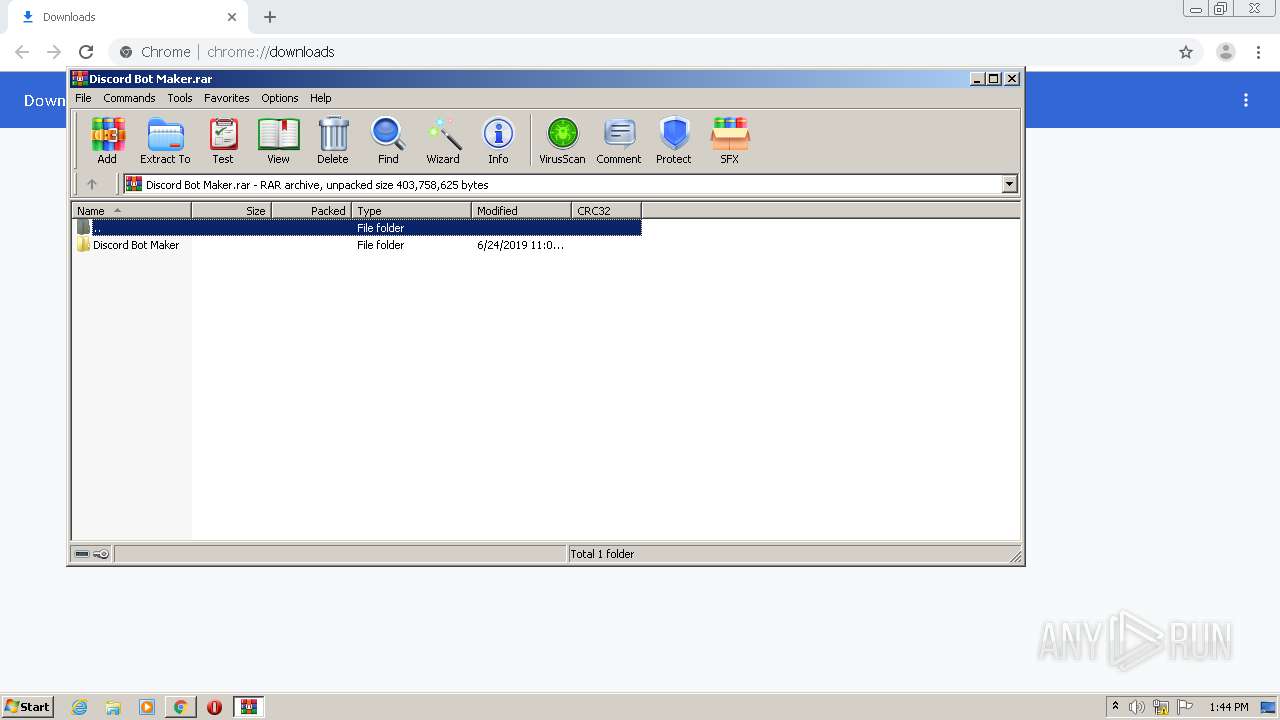Click the SFX conversion icon
Viewport: 1280px width, 720px height.
coord(730,140)
